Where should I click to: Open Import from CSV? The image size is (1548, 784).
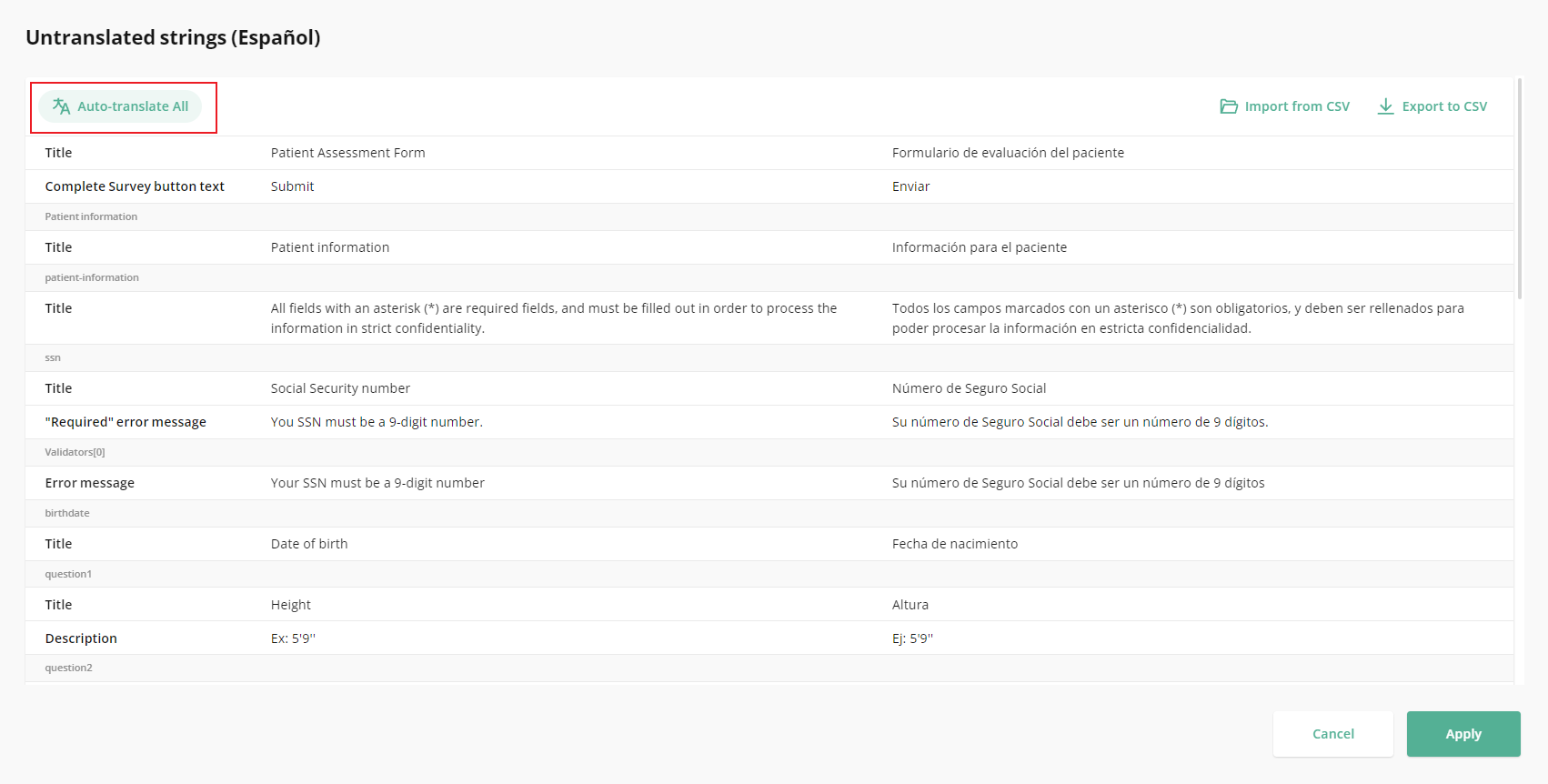pyautogui.click(x=1284, y=106)
